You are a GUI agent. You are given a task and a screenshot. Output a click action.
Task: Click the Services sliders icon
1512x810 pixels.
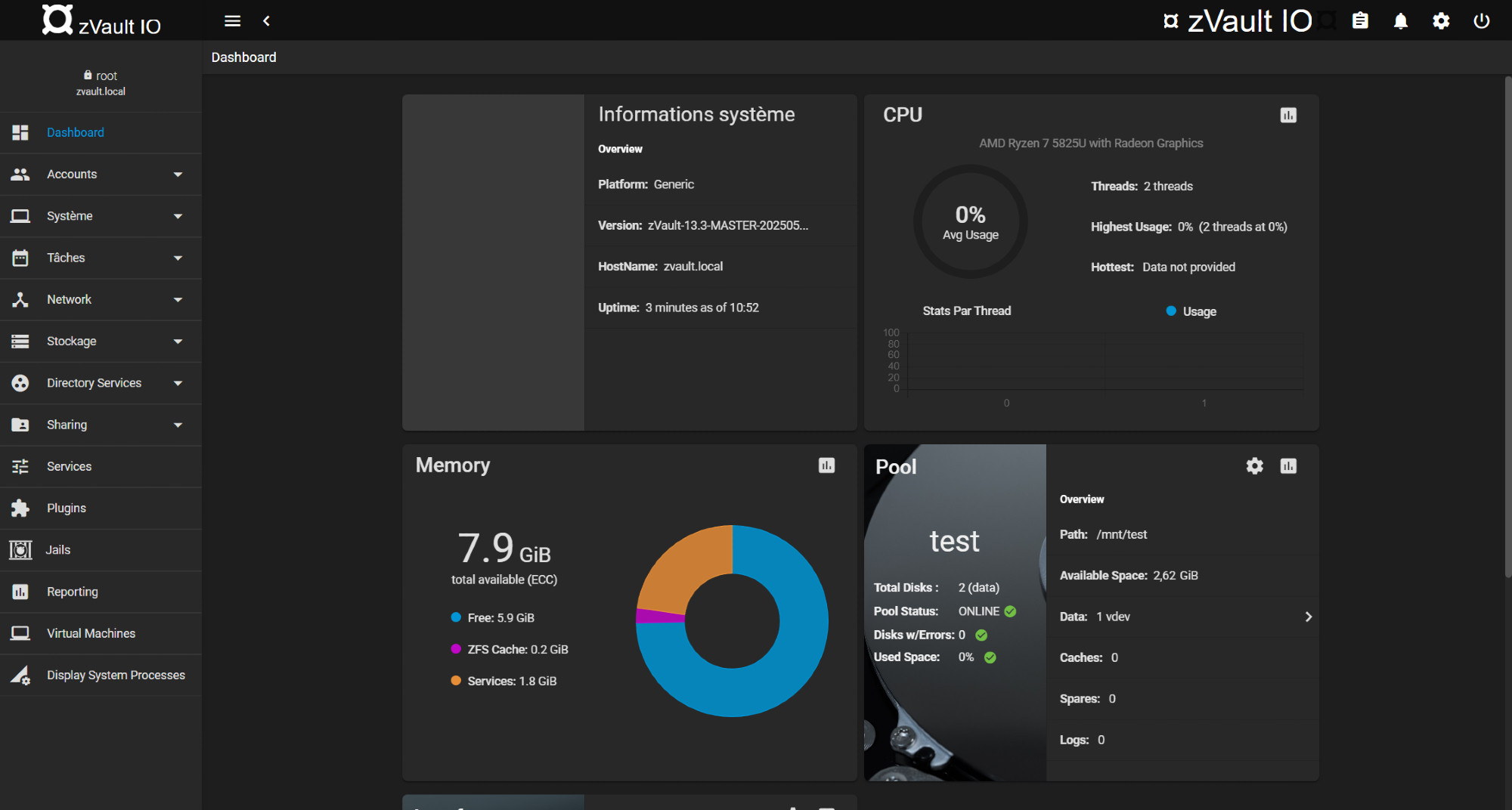pos(20,467)
